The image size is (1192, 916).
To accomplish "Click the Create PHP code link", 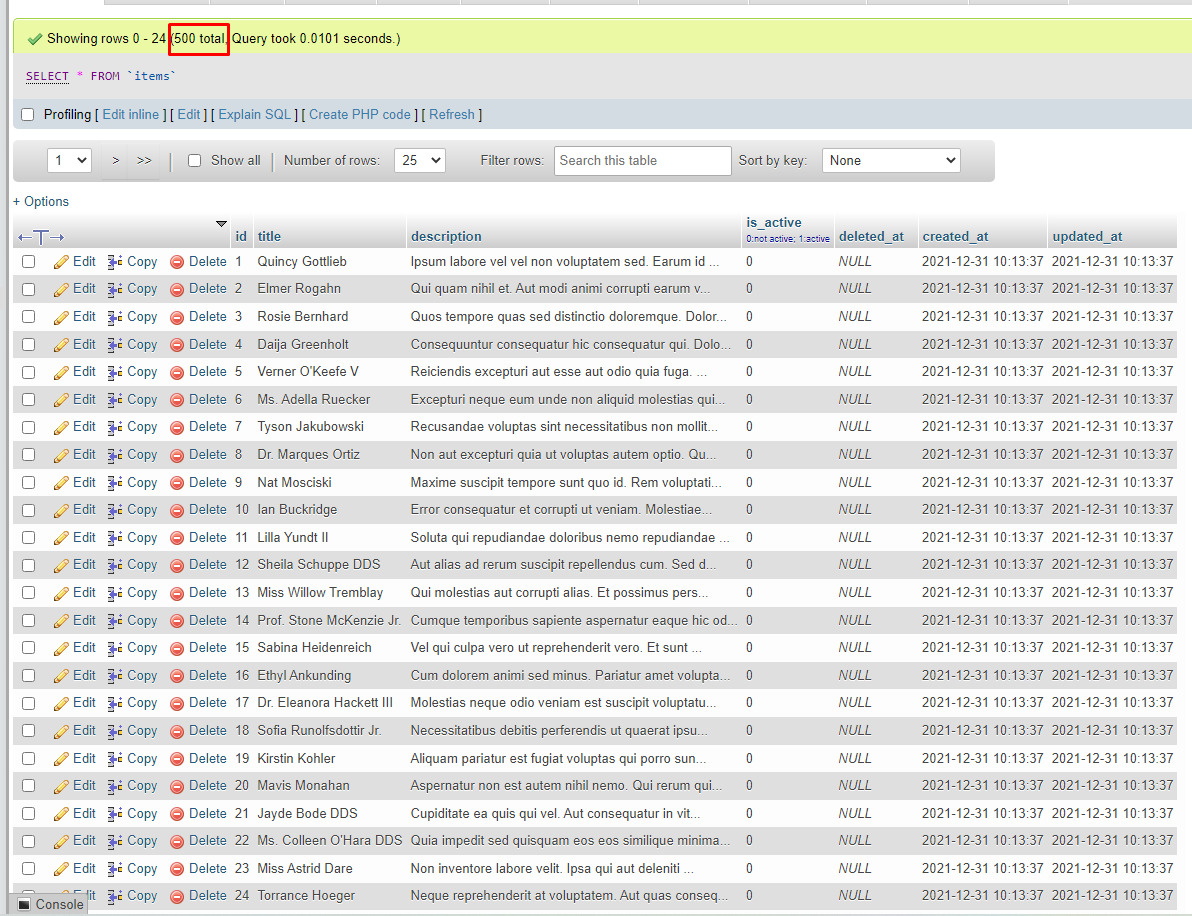I will (x=360, y=115).
